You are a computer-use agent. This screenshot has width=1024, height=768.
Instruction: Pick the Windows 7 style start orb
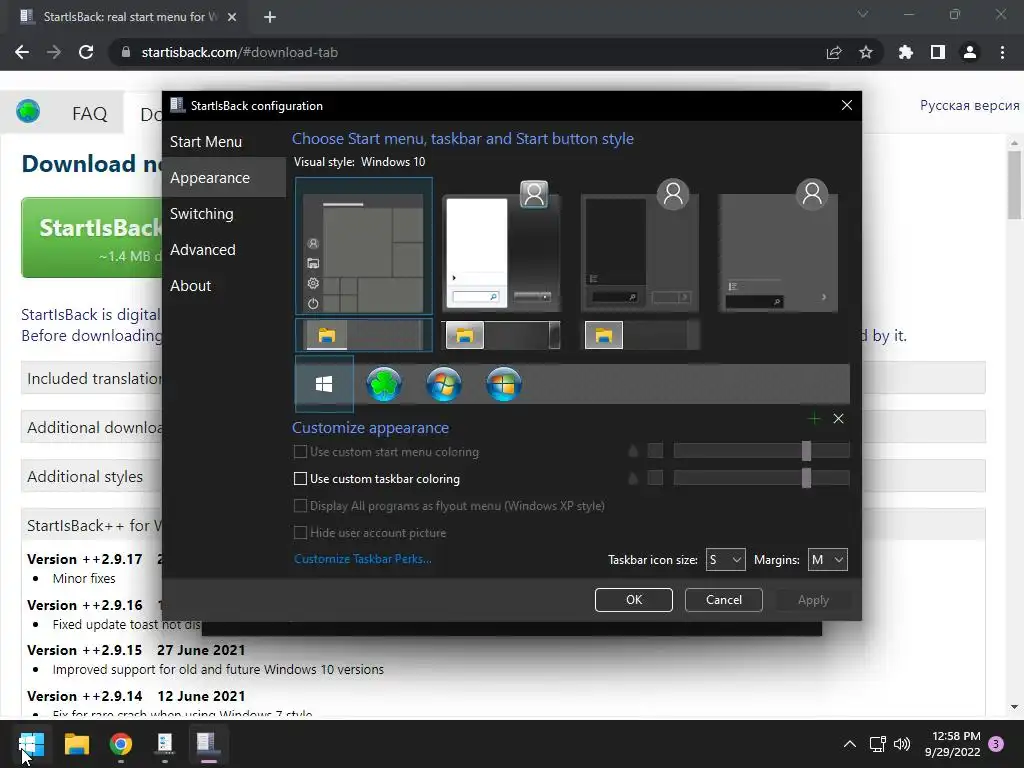coord(444,384)
